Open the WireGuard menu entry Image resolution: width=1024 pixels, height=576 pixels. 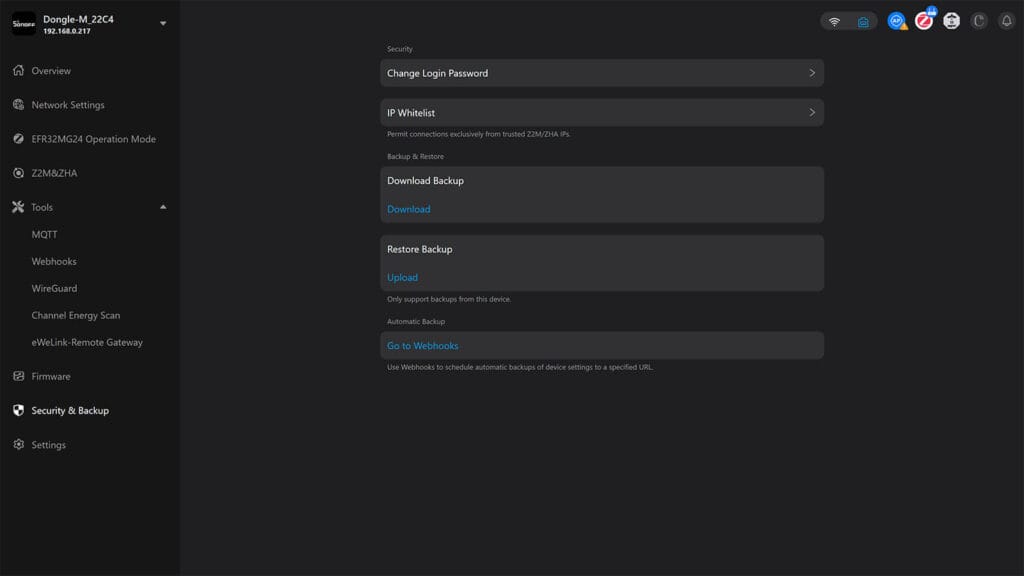click(x=55, y=288)
